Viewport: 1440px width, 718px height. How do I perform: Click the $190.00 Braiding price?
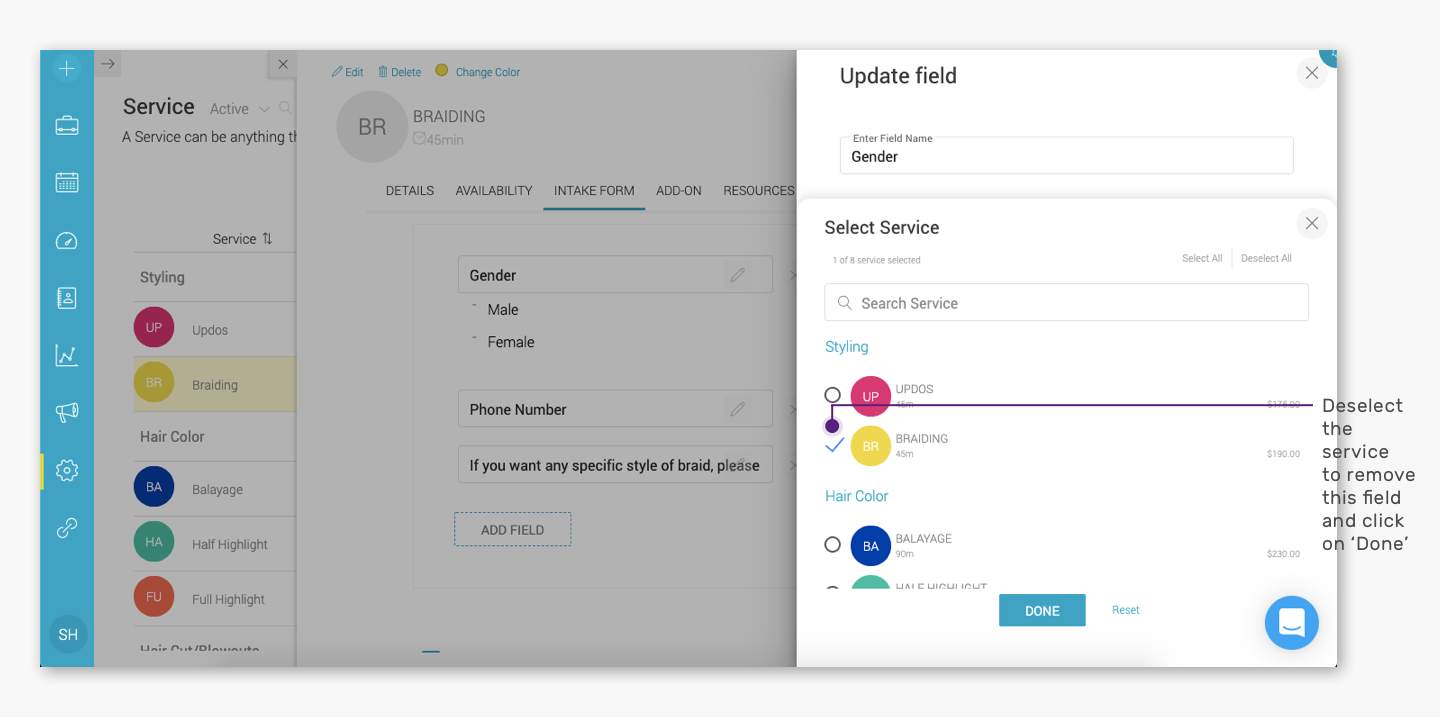(x=1283, y=454)
